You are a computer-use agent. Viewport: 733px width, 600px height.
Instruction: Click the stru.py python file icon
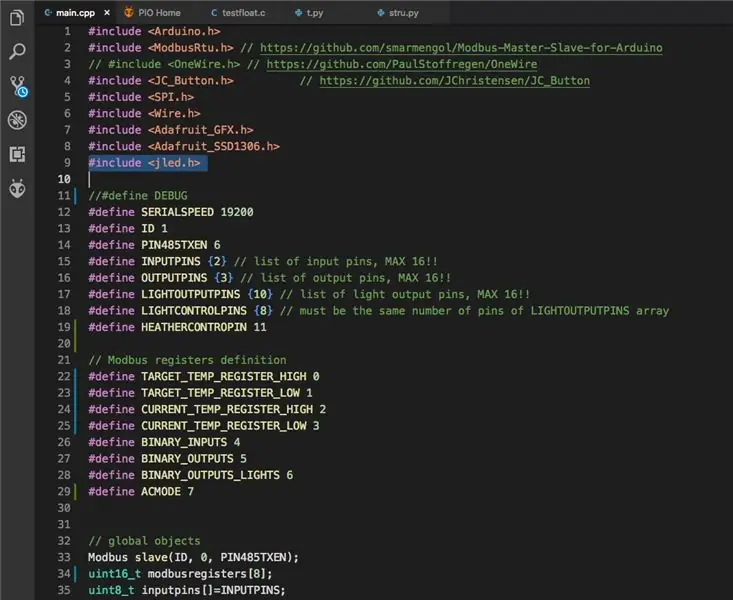(x=381, y=13)
